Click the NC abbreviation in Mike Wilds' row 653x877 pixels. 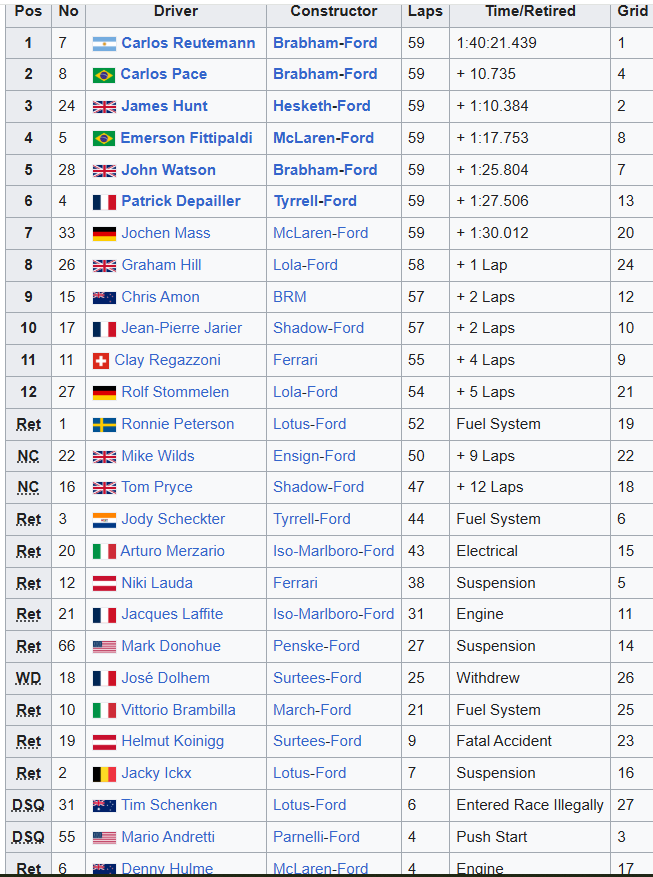(x=28, y=456)
